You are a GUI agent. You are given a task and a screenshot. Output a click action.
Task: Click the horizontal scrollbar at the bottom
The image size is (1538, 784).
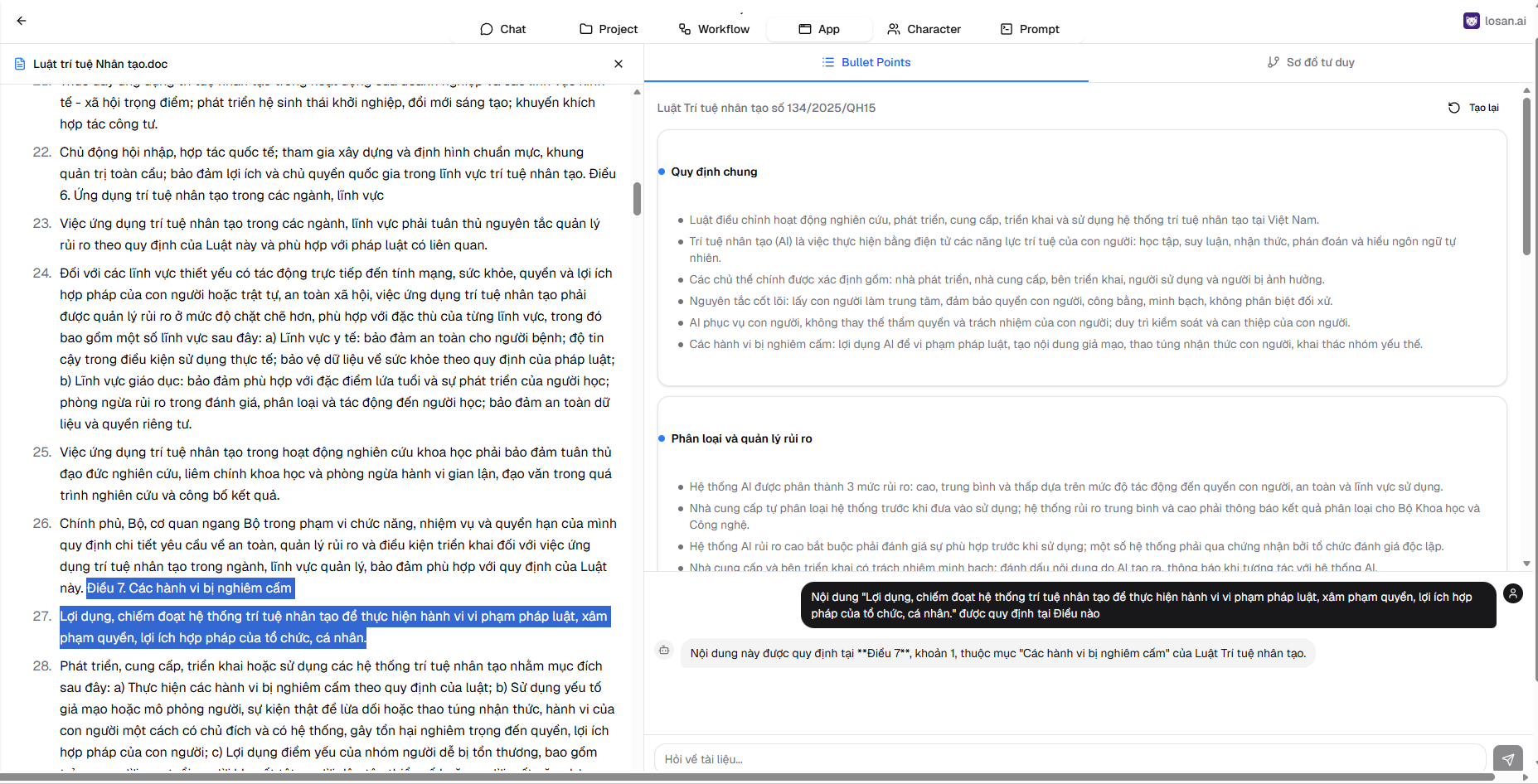click(746, 777)
